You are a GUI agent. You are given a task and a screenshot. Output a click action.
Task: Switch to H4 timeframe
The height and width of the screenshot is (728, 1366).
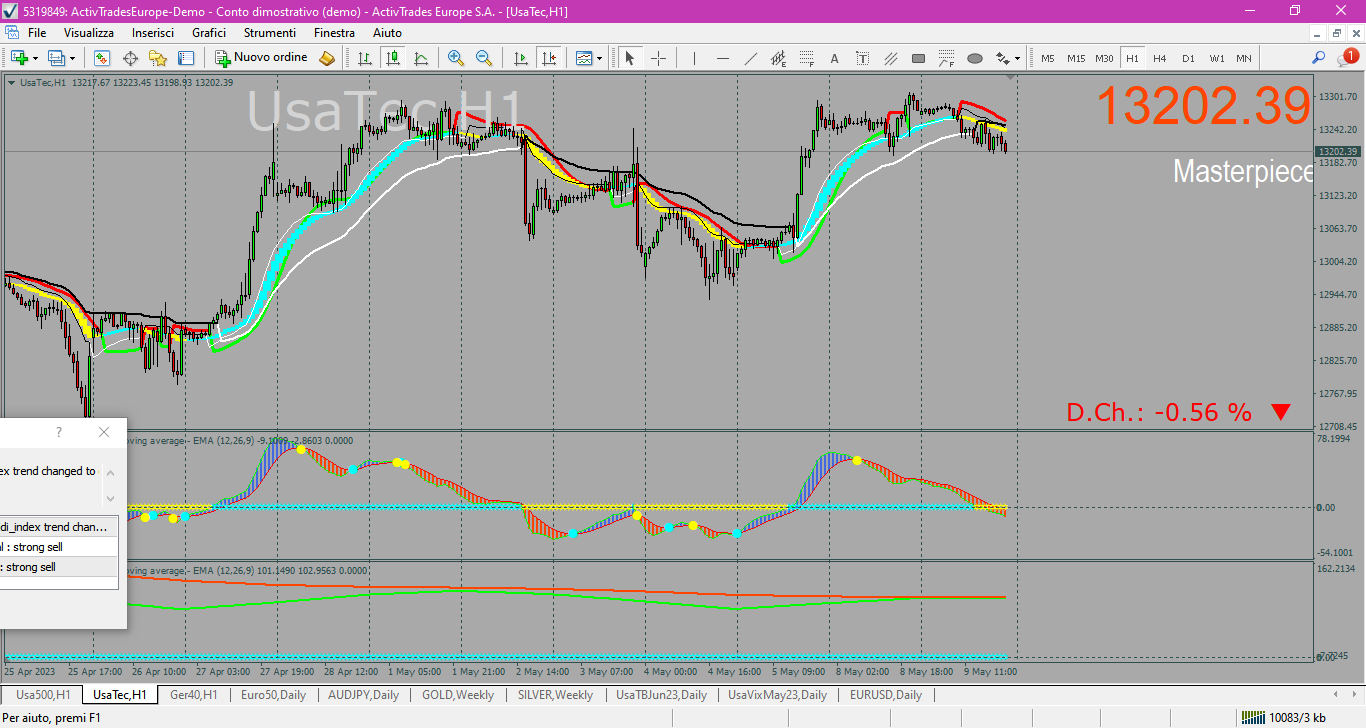[x=1160, y=58]
